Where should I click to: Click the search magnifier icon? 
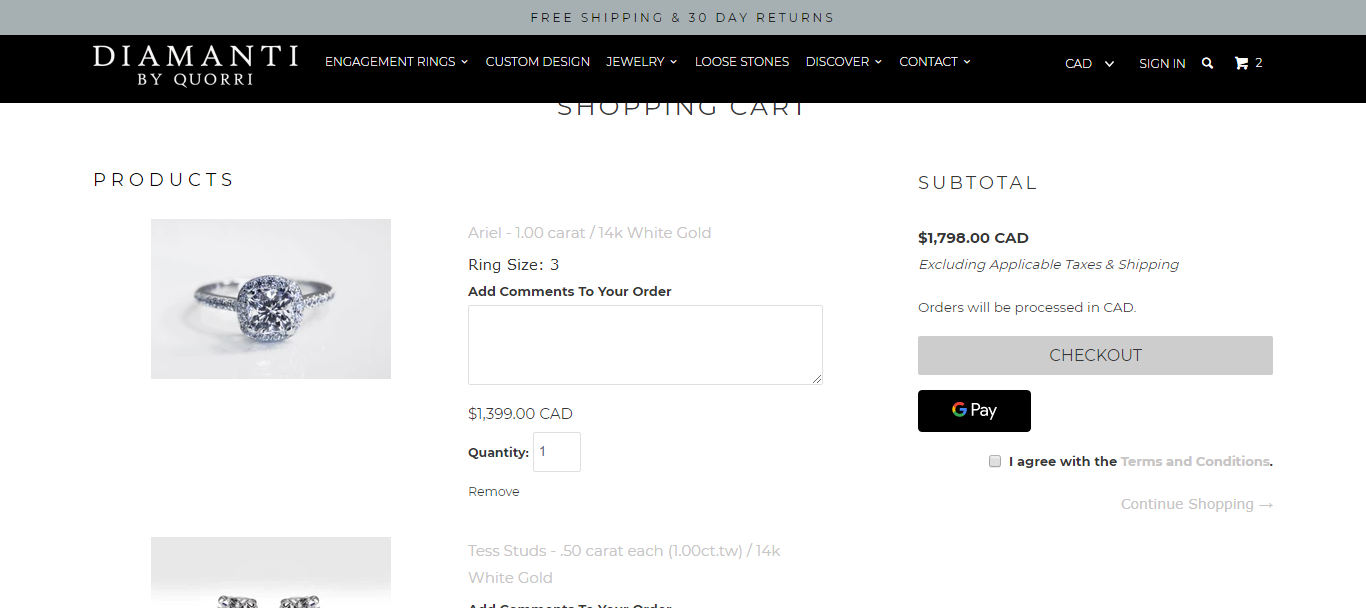pos(1207,63)
